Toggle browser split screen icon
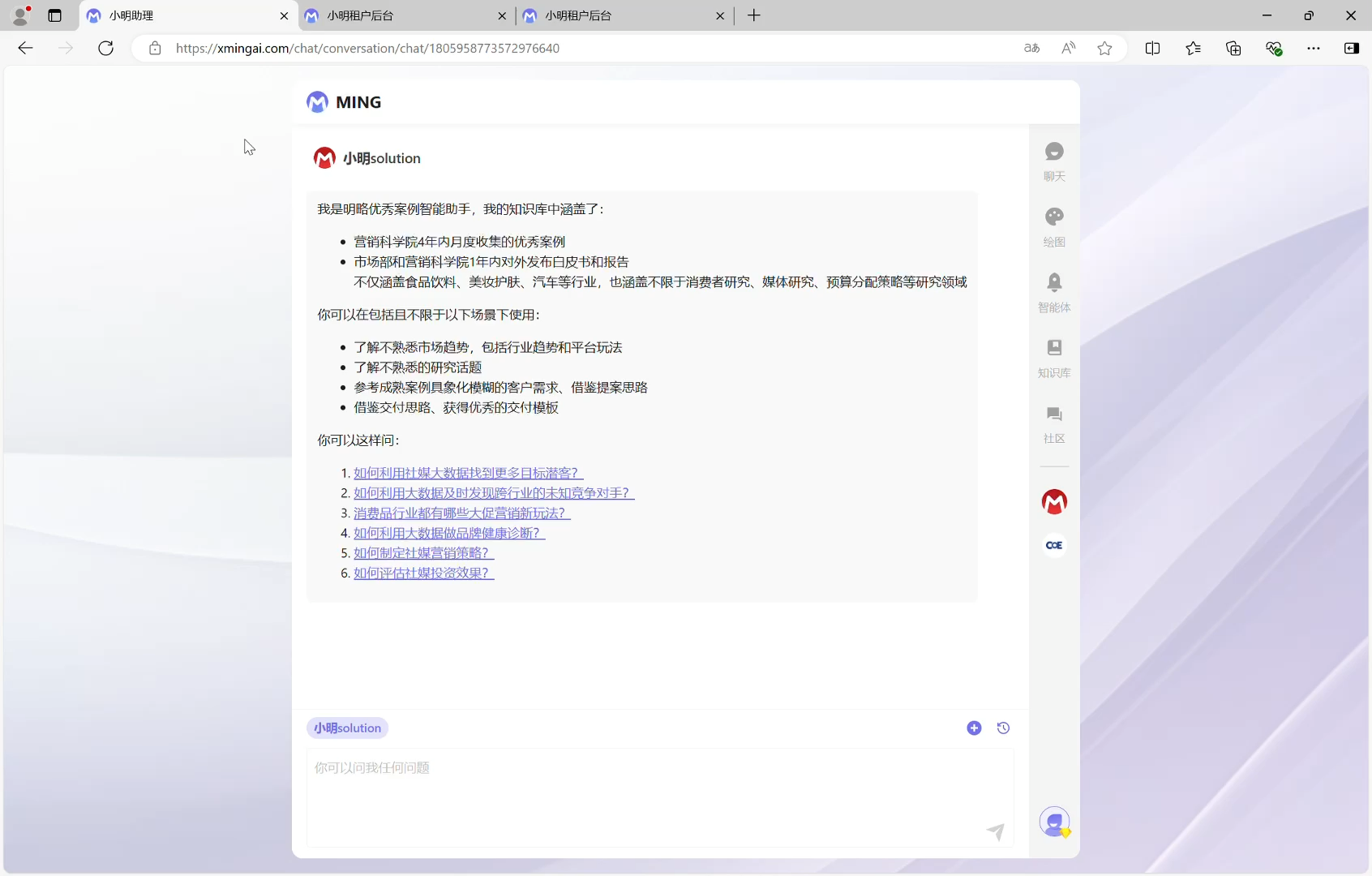Image resolution: width=1372 pixels, height=876 pixels. tap(1152, 49)
